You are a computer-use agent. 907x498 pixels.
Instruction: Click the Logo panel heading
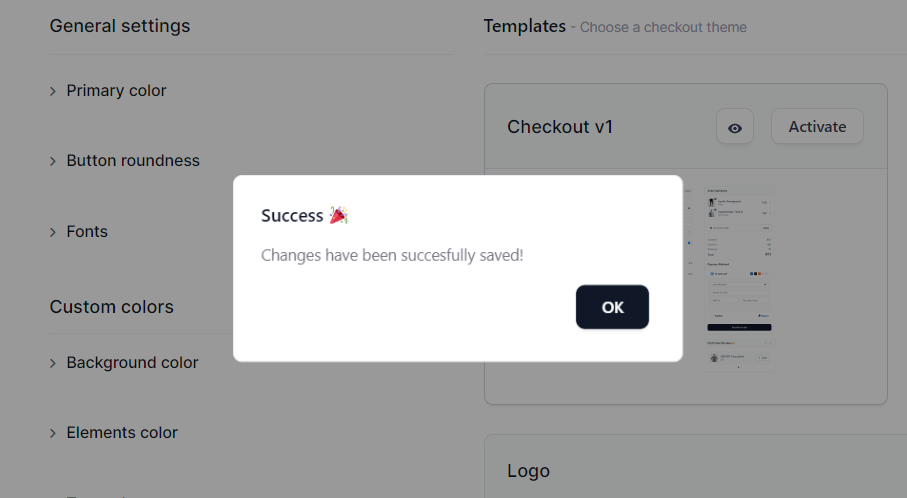[528, 471]
